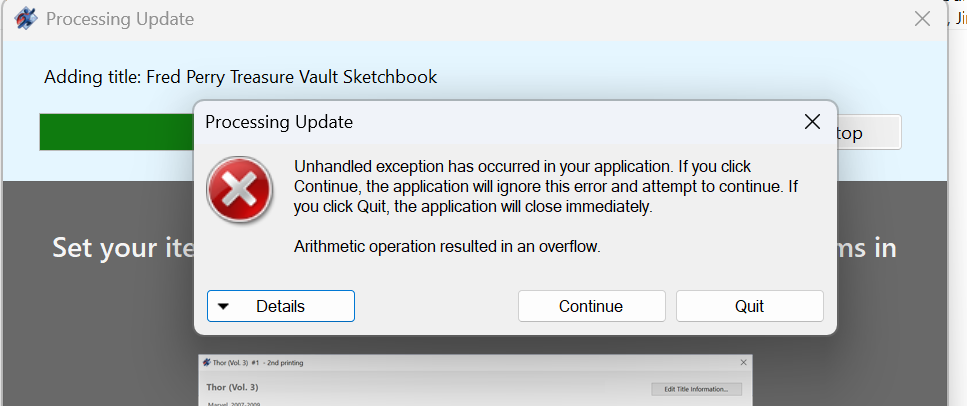Click the Adding title: Fred Perry status text

[x=241, y=77]
